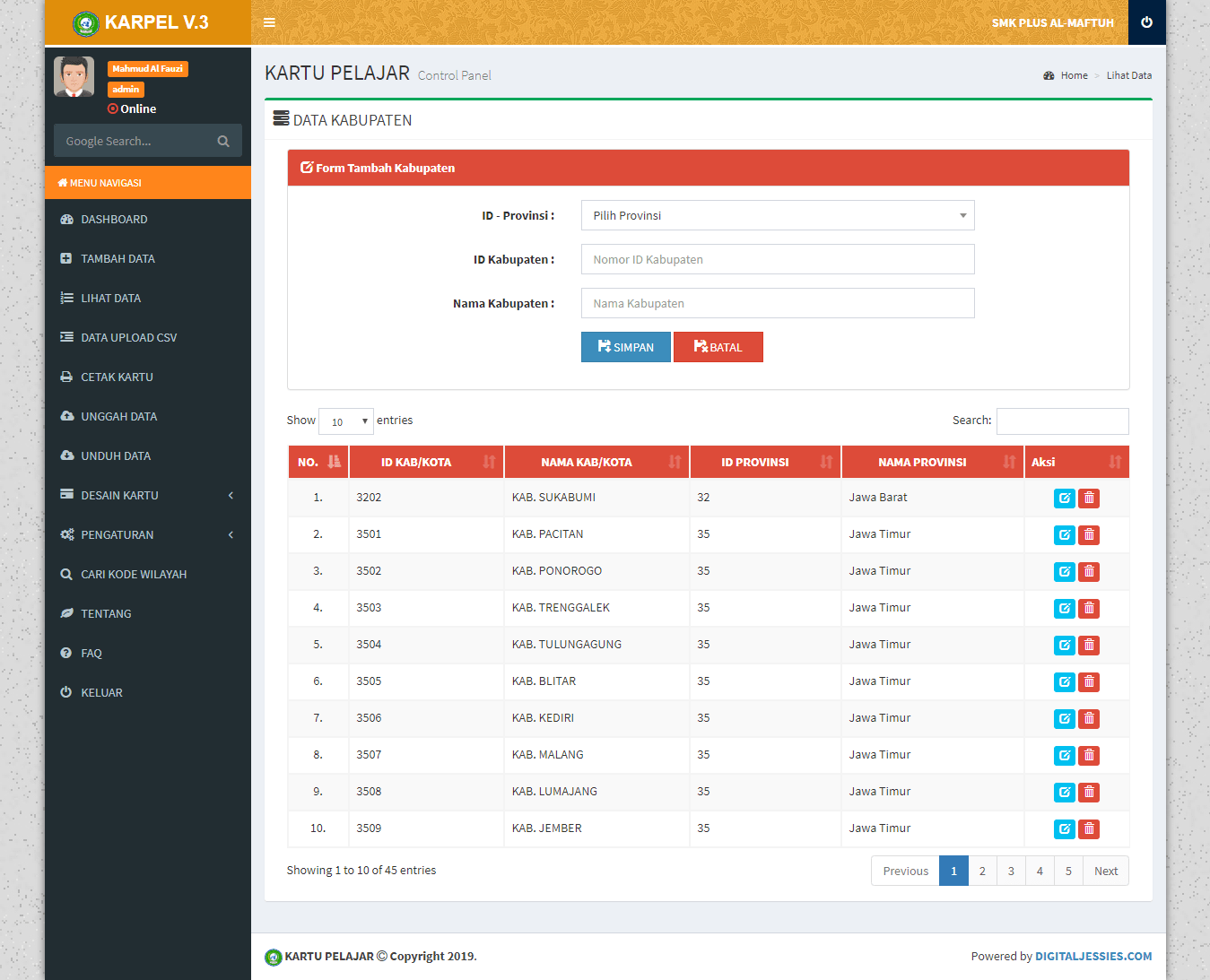Open the Pilih Provinsi dropdown
This screenshot has width=1210, height=980.
coord(777,216)
